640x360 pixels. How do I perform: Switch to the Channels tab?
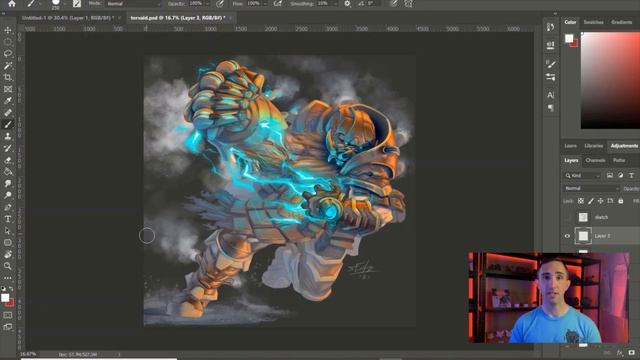click(x=595, y=160)
